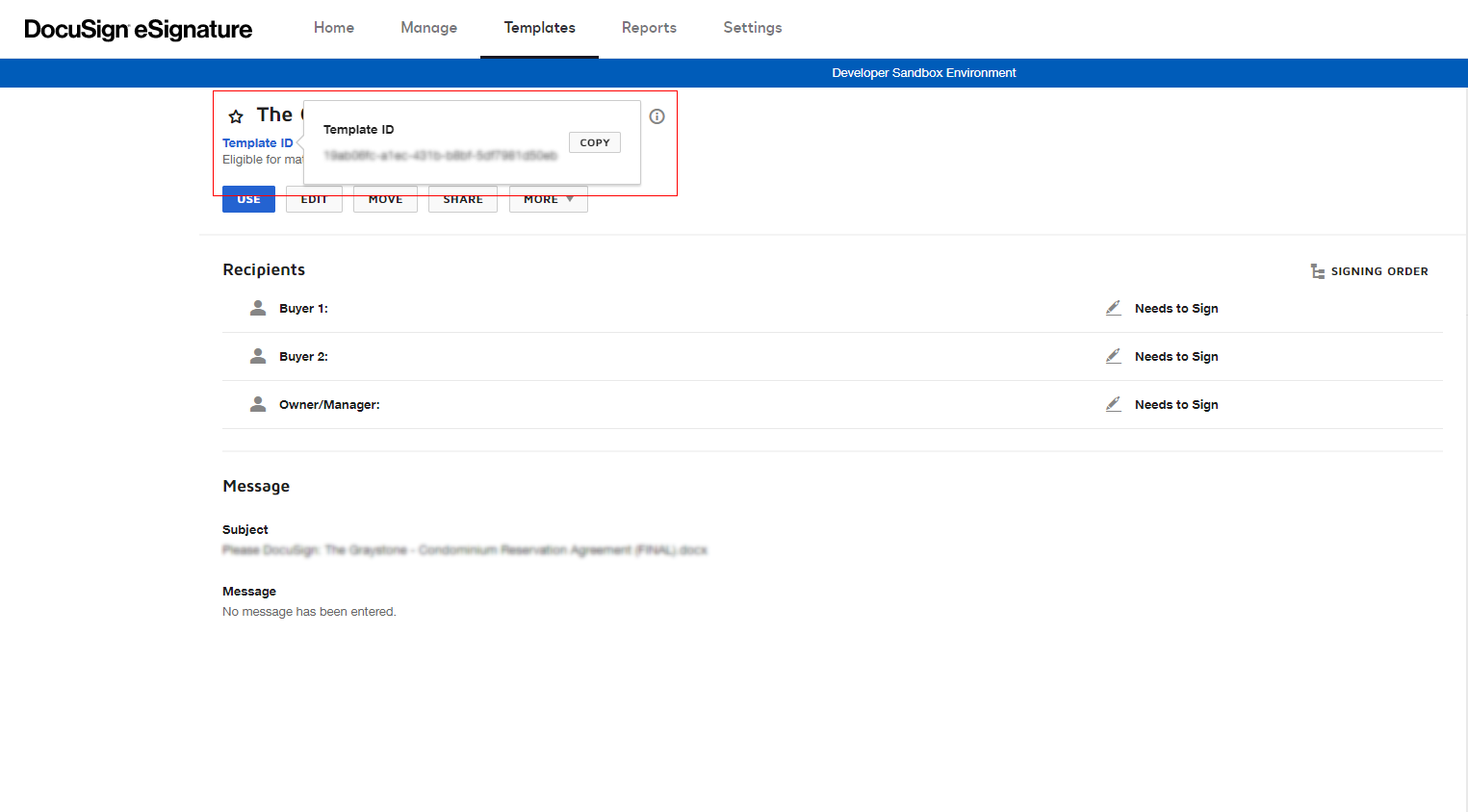The width and height of the screenshot is (1468, 812).
Task: Click Needs to Sign status for Buyer 1
Action: coord(1176,307)
